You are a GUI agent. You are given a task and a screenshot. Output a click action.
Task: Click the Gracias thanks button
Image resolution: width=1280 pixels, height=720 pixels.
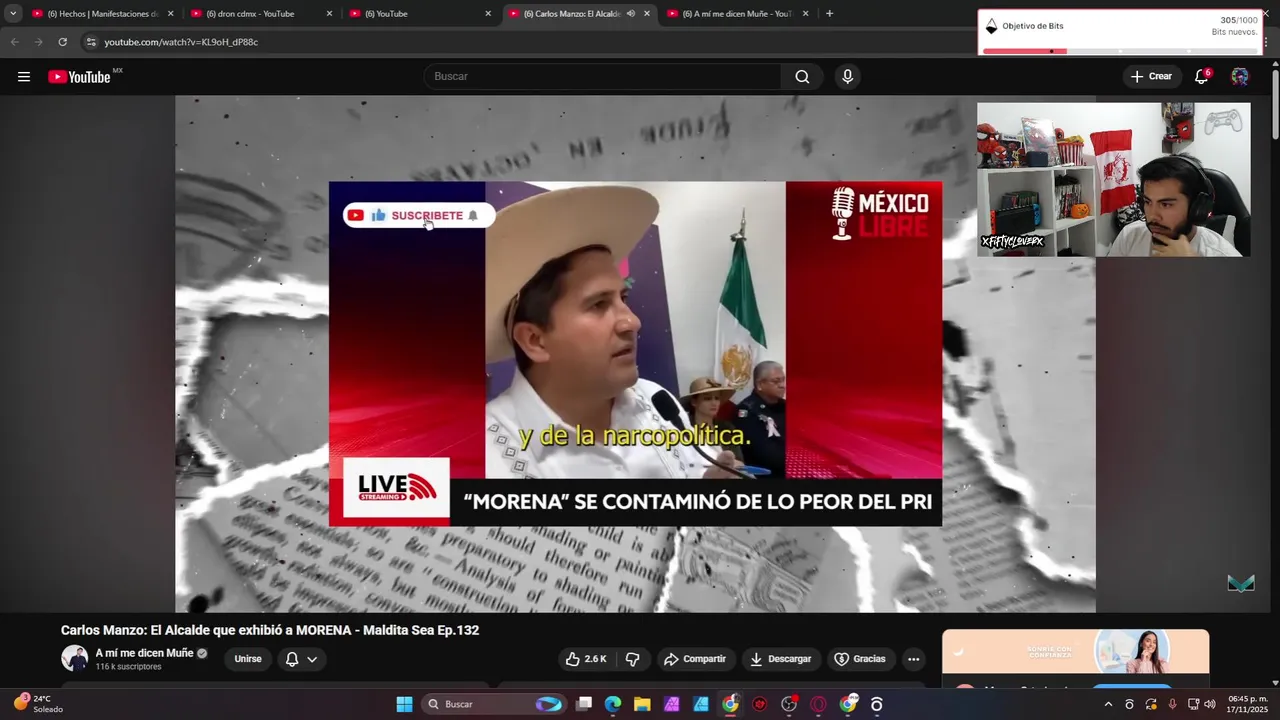(860, 659)
